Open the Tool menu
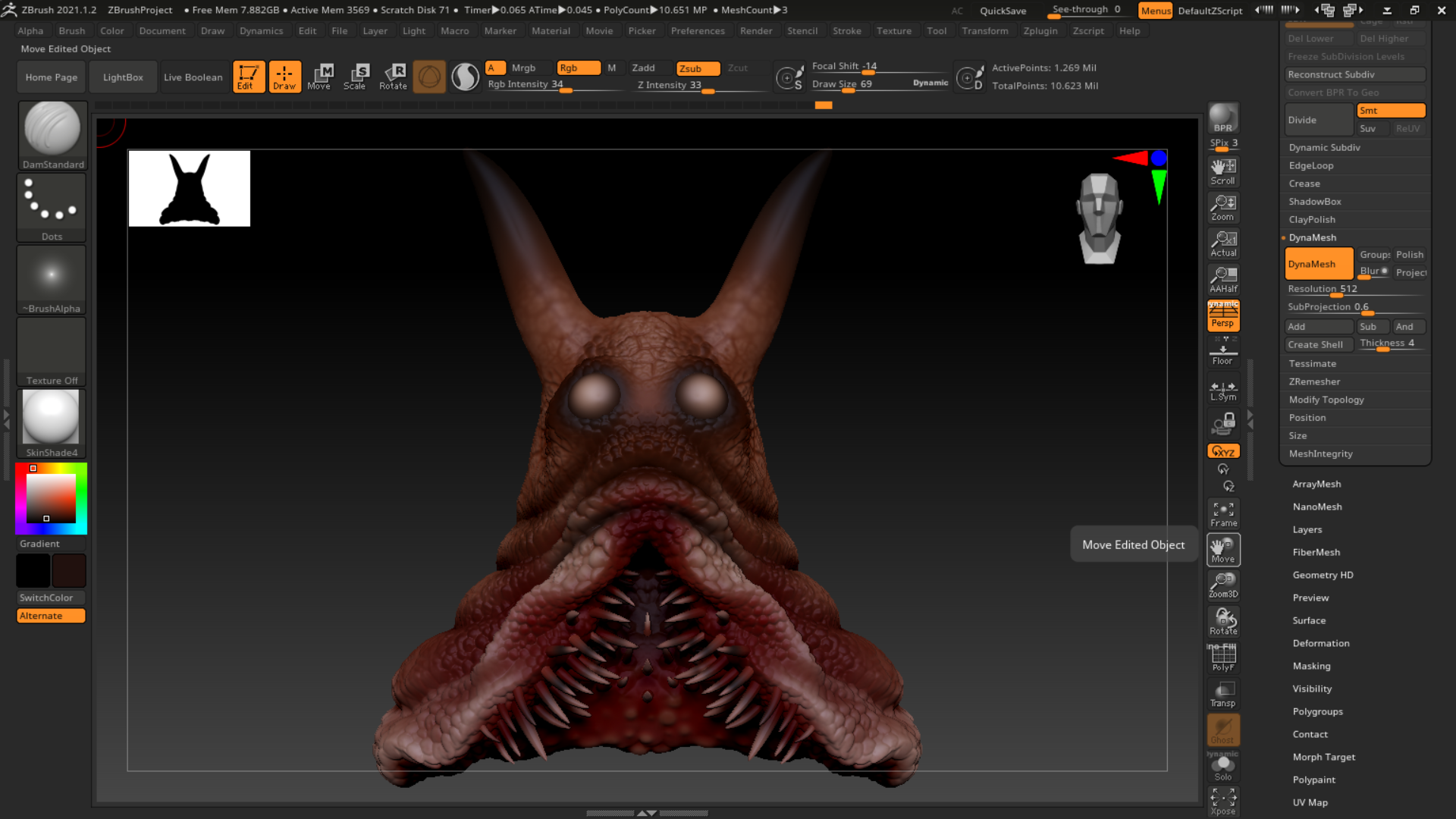This screenshot has width=1456, height=819. [x=937, y=30]
